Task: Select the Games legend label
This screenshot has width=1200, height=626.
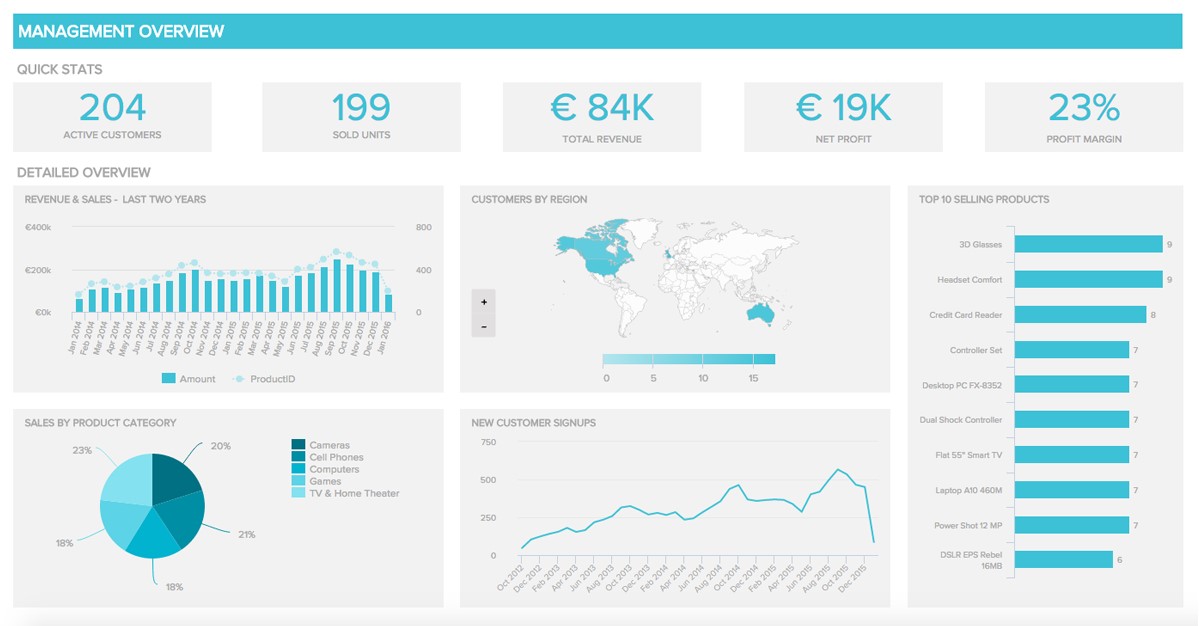Action: [323, 481]
